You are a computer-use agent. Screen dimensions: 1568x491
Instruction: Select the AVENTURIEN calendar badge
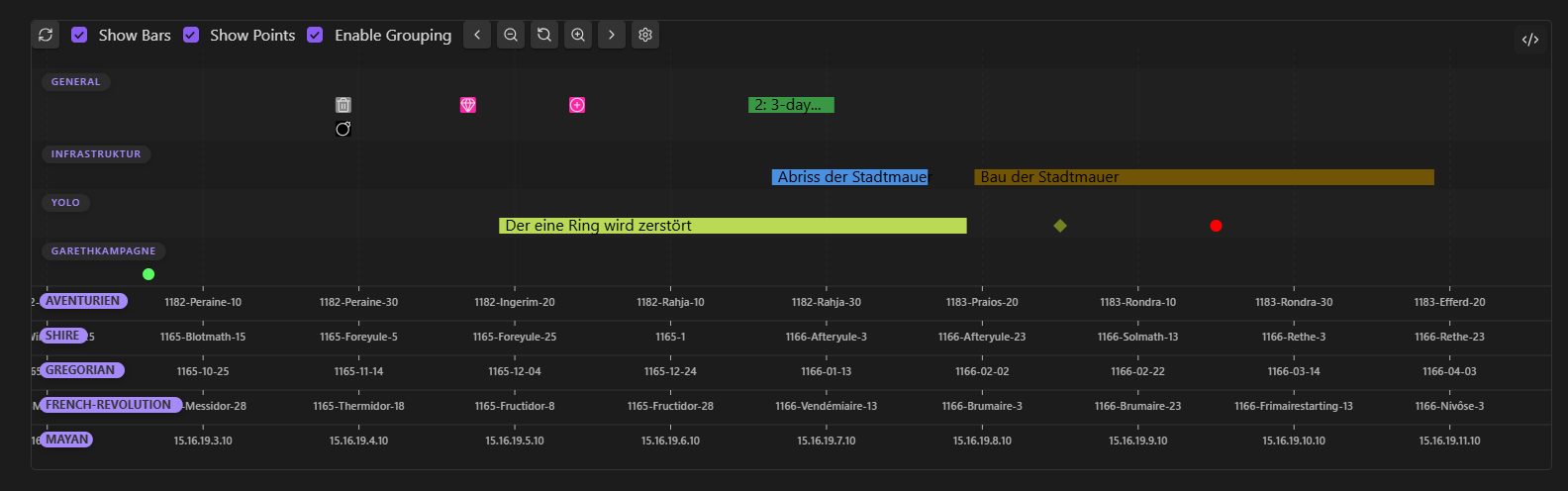(x=83, y=301)
